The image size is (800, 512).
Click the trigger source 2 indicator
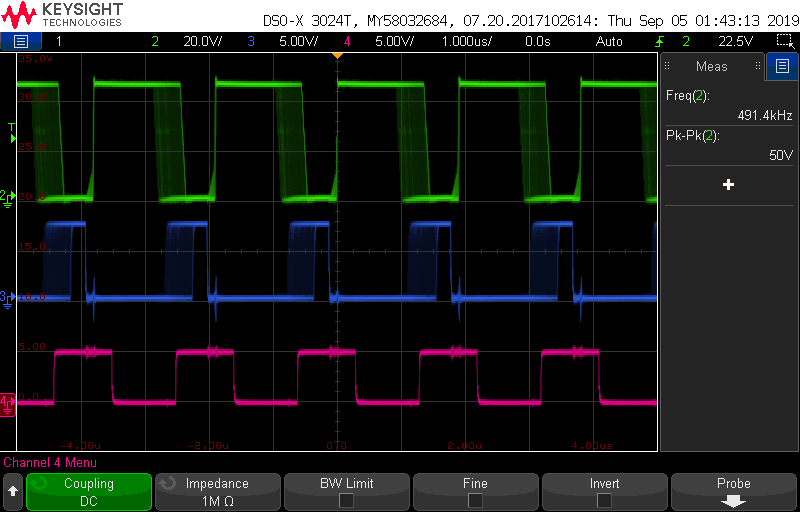point(685,41)
